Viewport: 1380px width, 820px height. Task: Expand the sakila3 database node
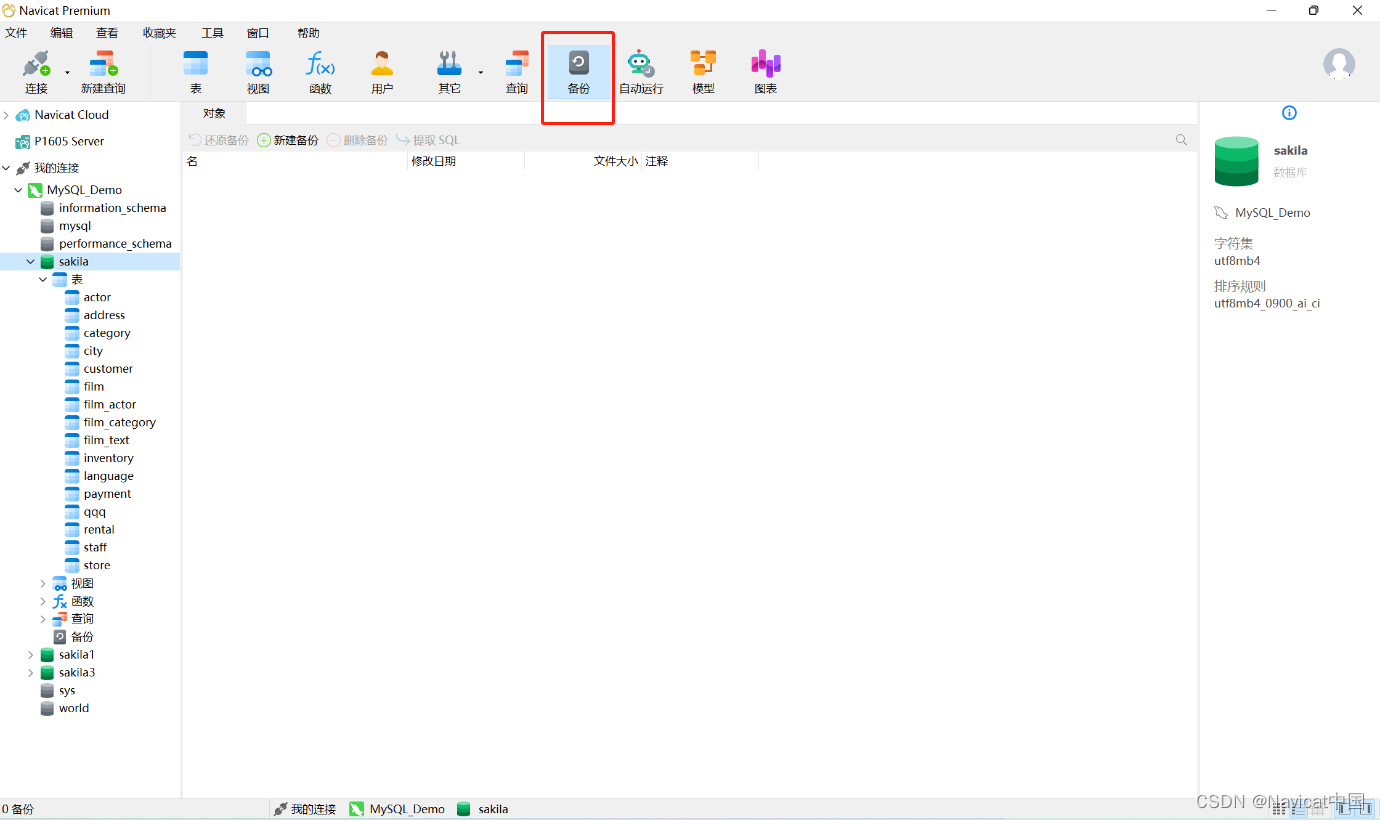(31, 673)
